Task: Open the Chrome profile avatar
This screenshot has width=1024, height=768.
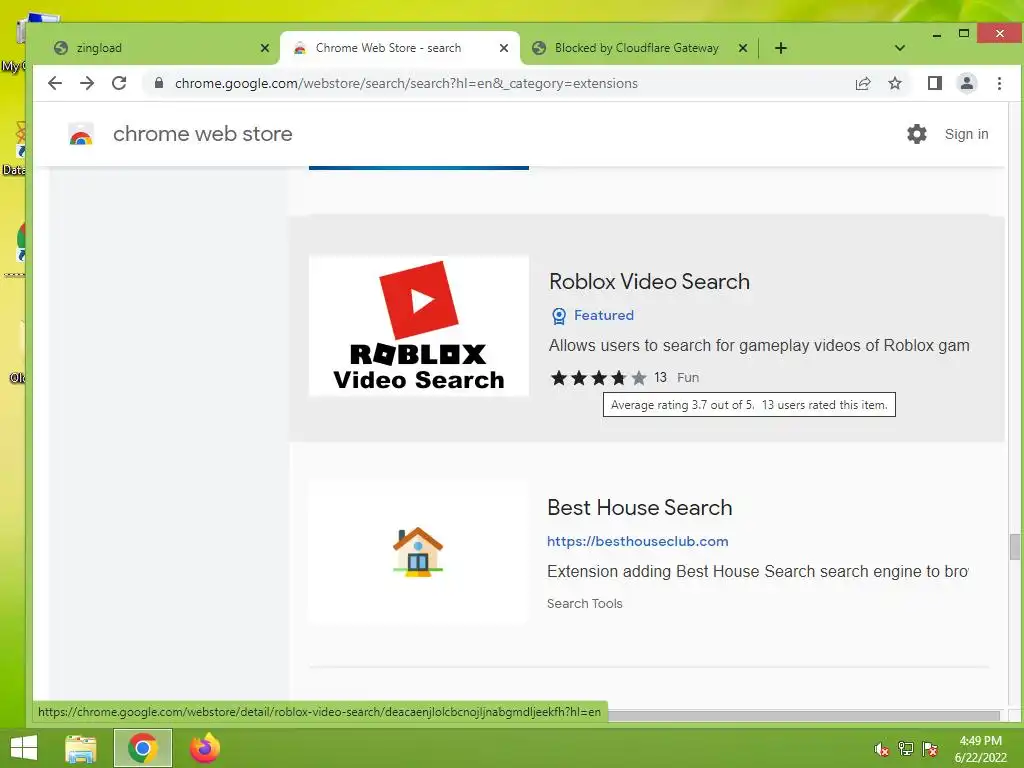Action: tap(967, 84)
